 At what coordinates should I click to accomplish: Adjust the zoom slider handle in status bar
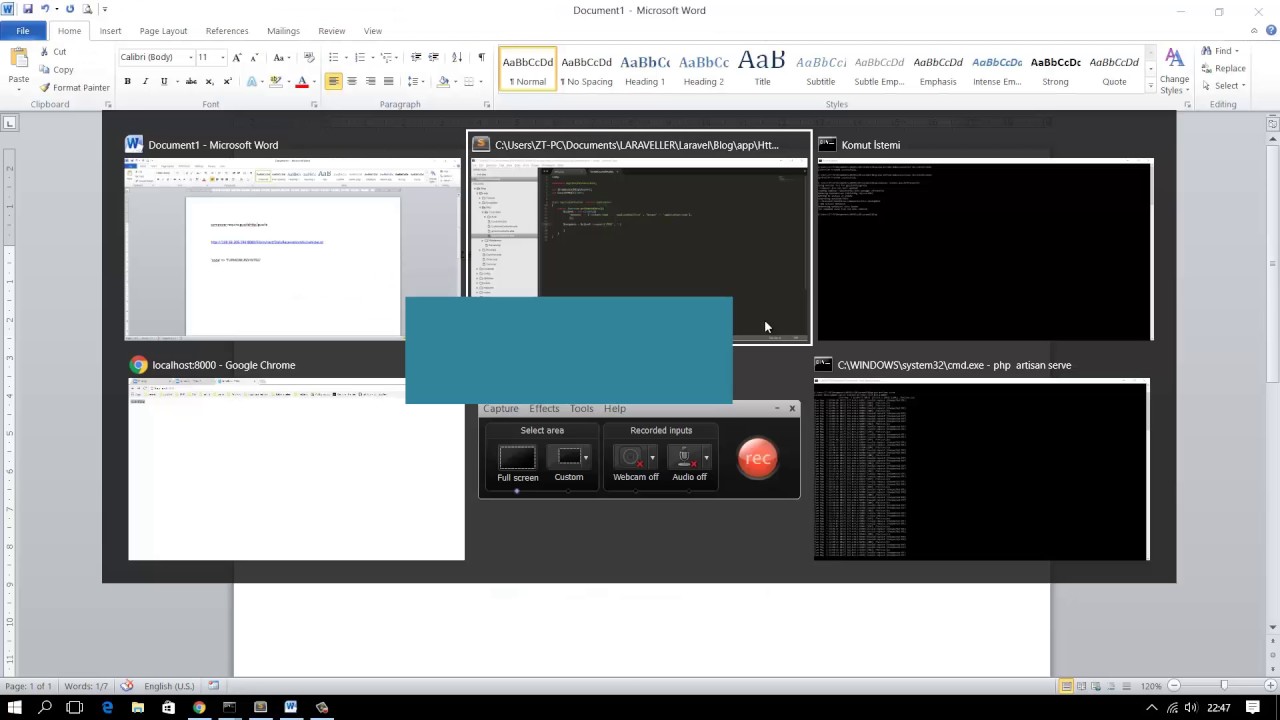(1223, 686)
